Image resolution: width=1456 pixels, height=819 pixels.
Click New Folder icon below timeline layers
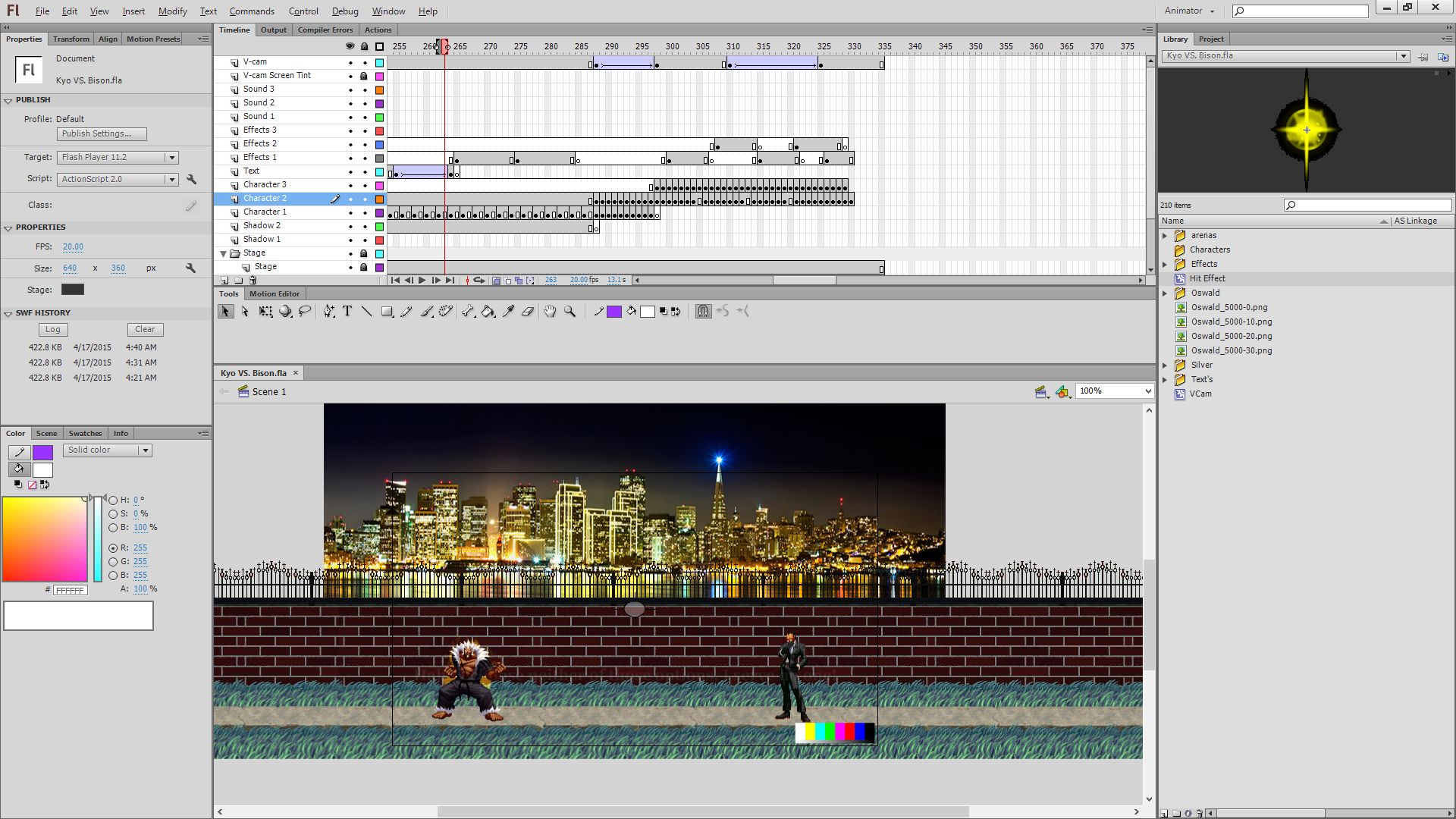click(238, 281)
